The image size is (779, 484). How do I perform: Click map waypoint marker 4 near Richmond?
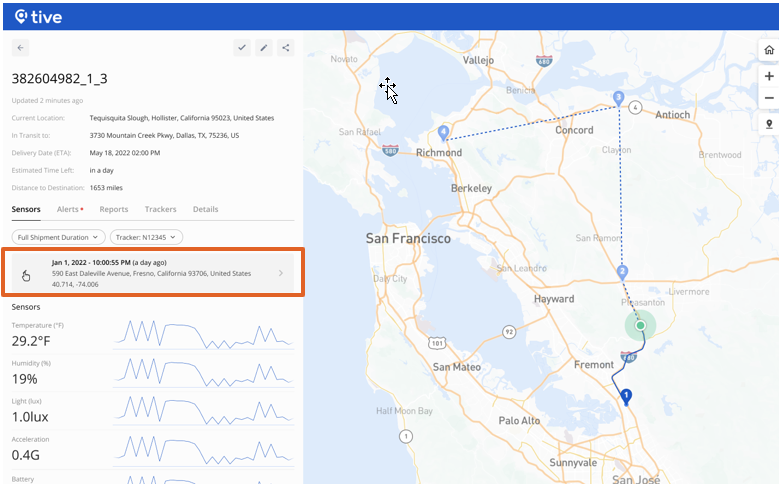tap(443, 132)
